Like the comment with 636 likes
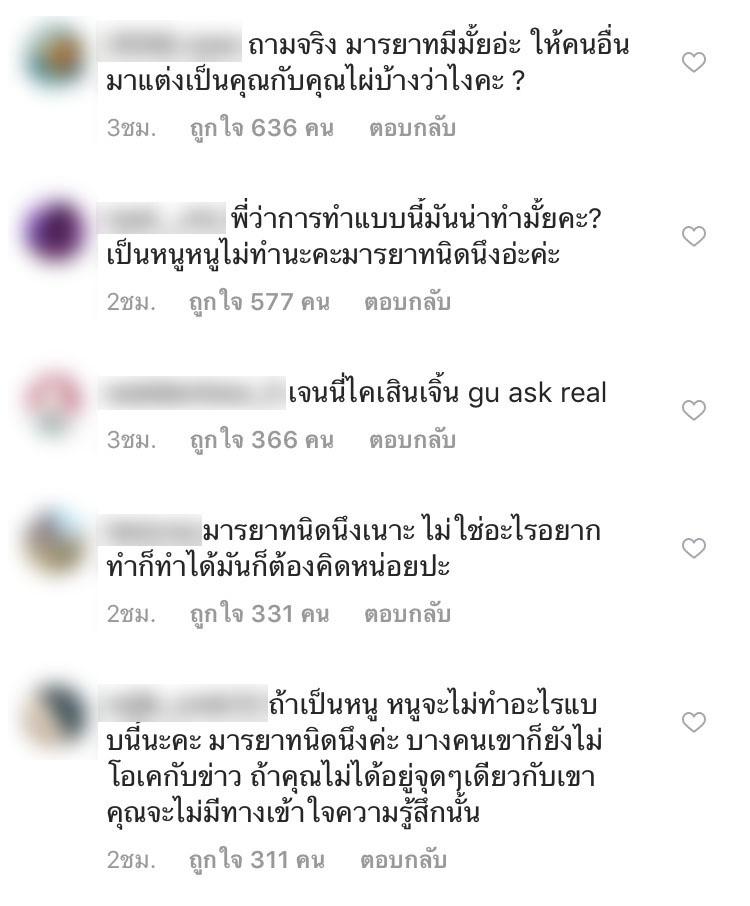750x906 pixels. (693, 62)
